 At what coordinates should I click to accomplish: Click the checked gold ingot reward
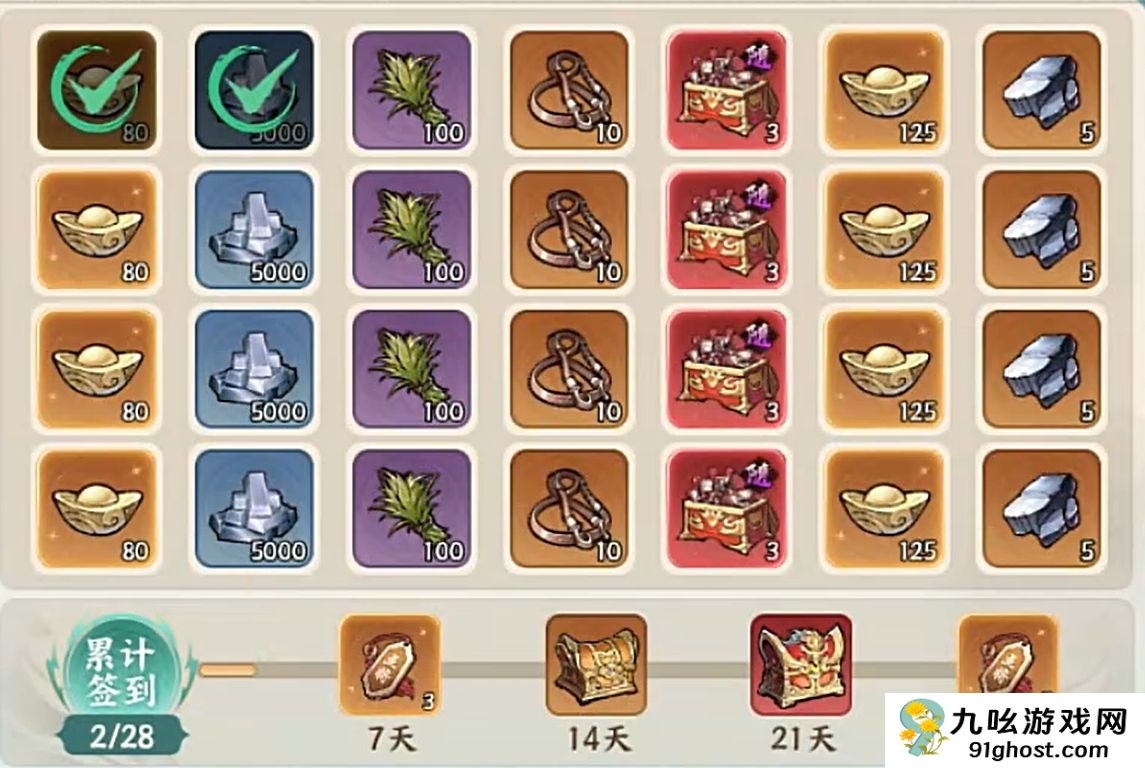click(96, 91)
